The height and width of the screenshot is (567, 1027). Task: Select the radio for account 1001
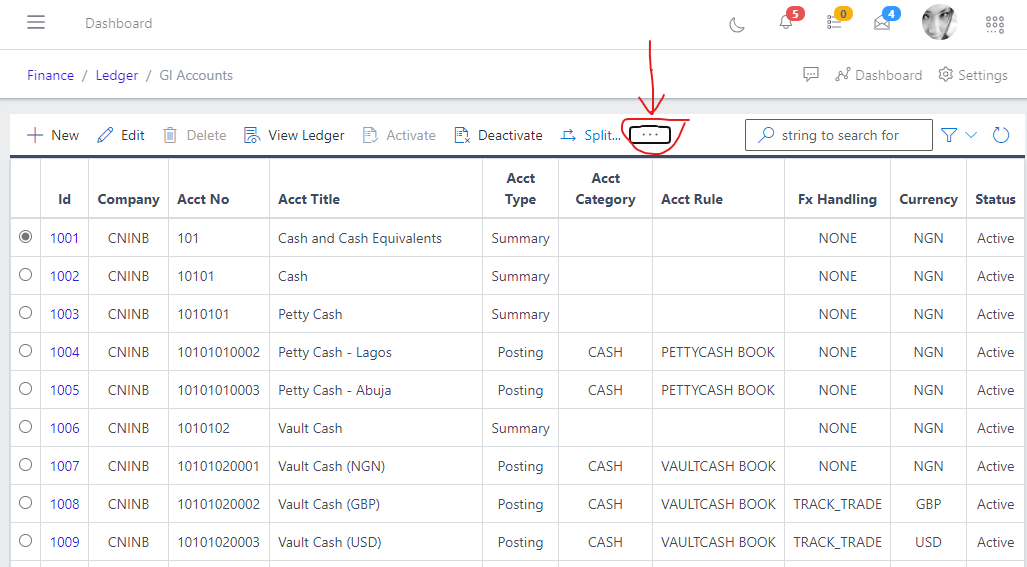[x=26, y=236]
